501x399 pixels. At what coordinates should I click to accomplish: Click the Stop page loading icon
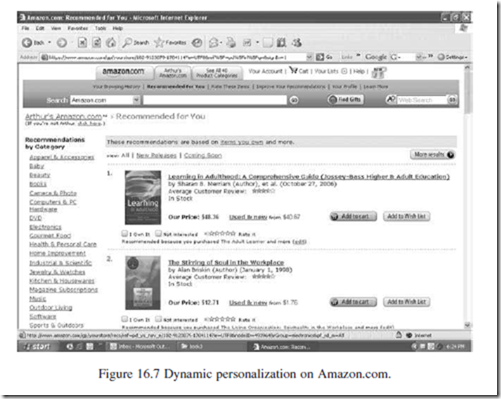(x=82, y=43)
